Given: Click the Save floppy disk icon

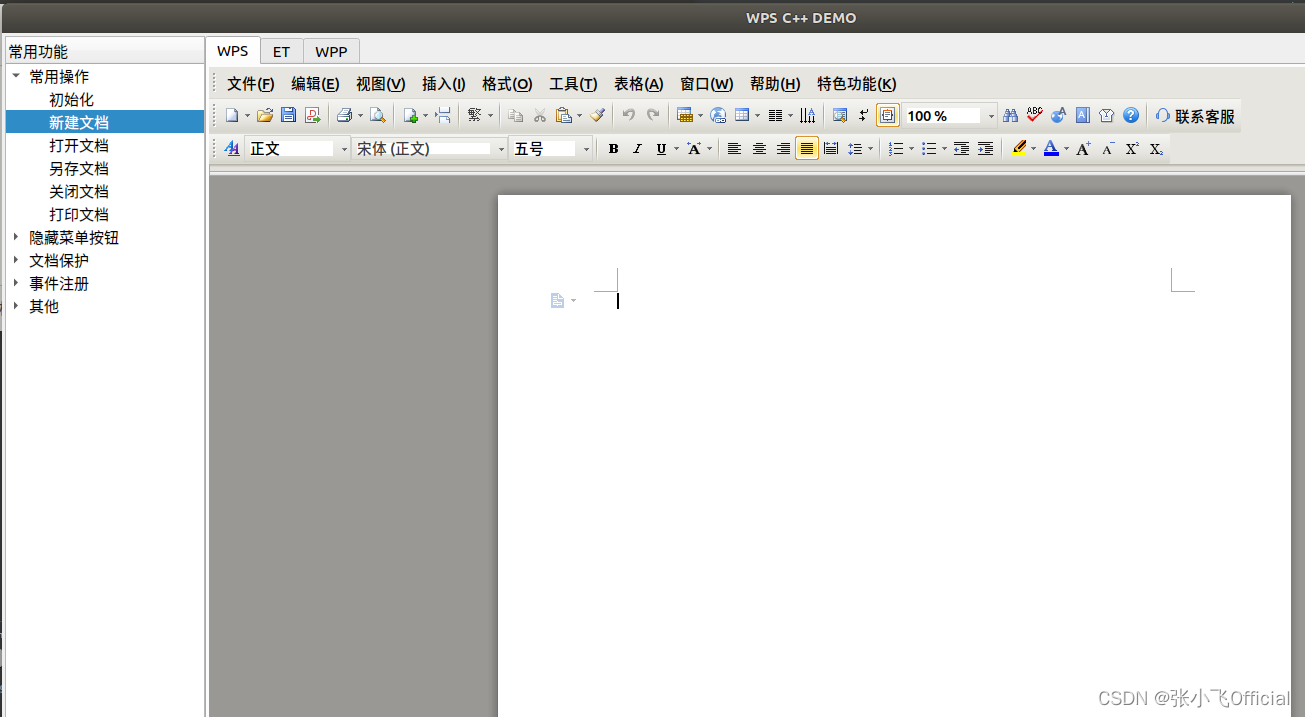Looking at the screenshot, I should (288, 115).
